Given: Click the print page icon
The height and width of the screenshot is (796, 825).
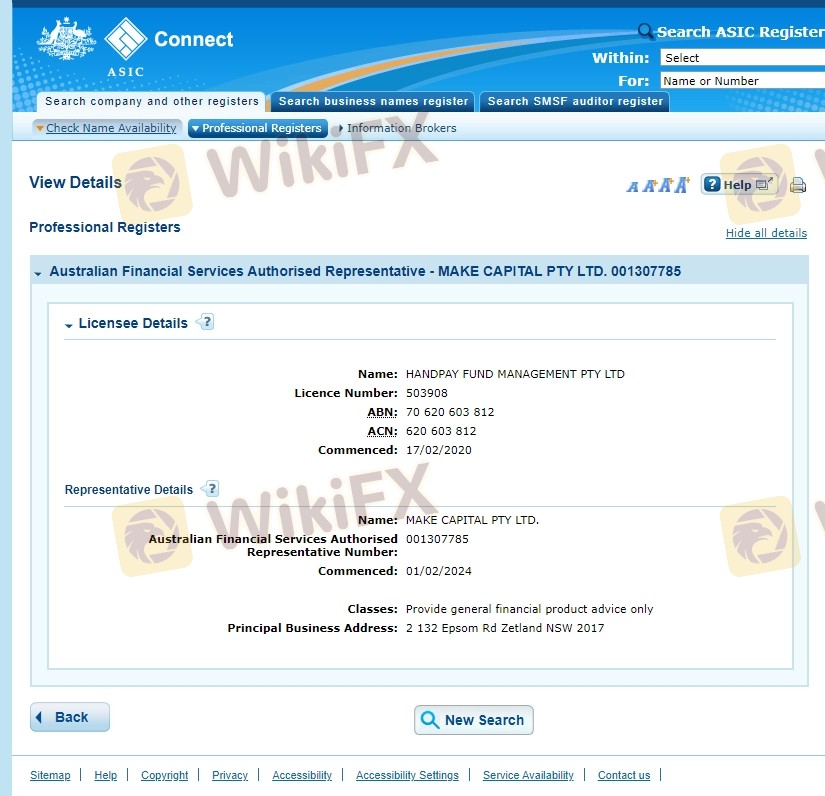Looking at the screenshot, I should click(797, 185).
